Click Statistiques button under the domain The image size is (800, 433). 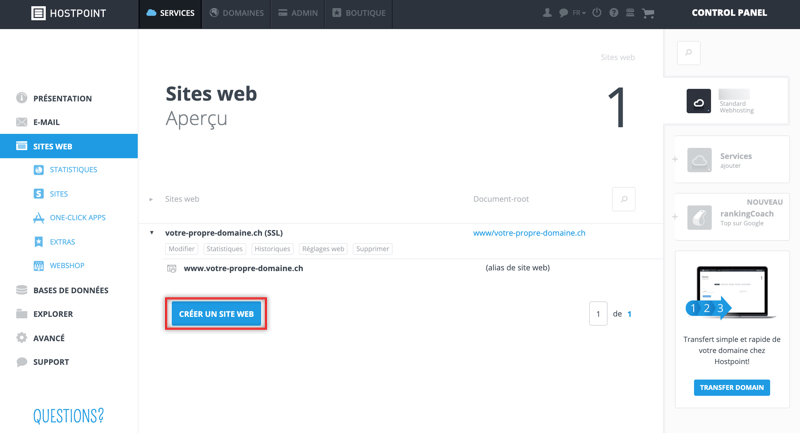224,249
